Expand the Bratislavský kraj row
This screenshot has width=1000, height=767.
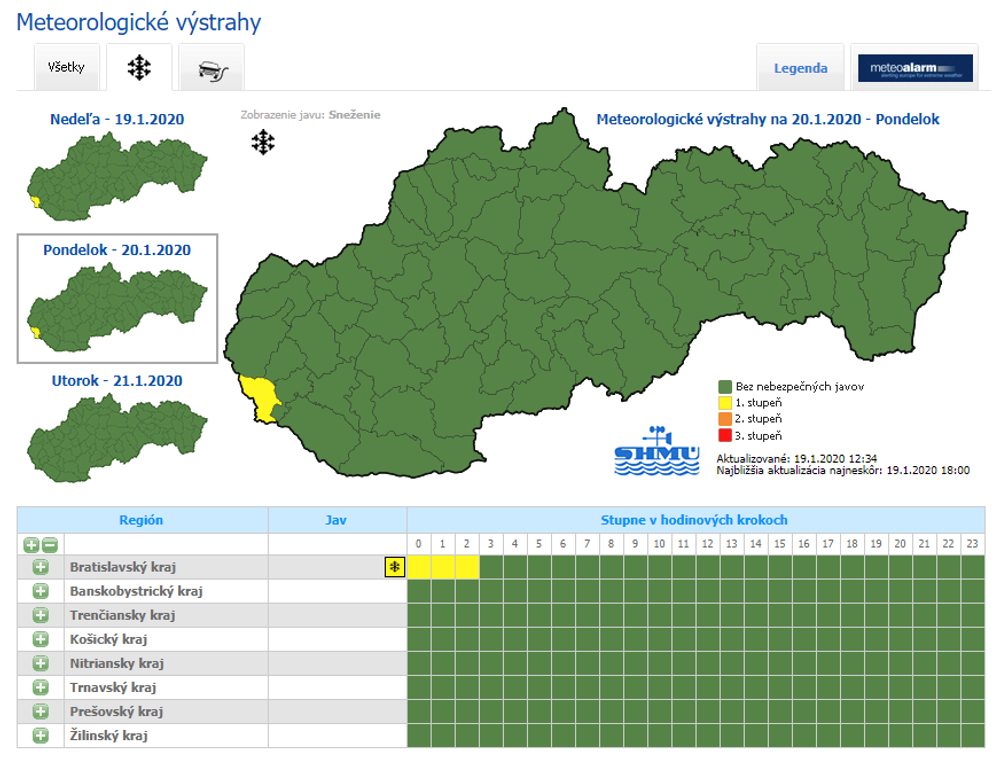pyautogui.click(x=41, y=567)
